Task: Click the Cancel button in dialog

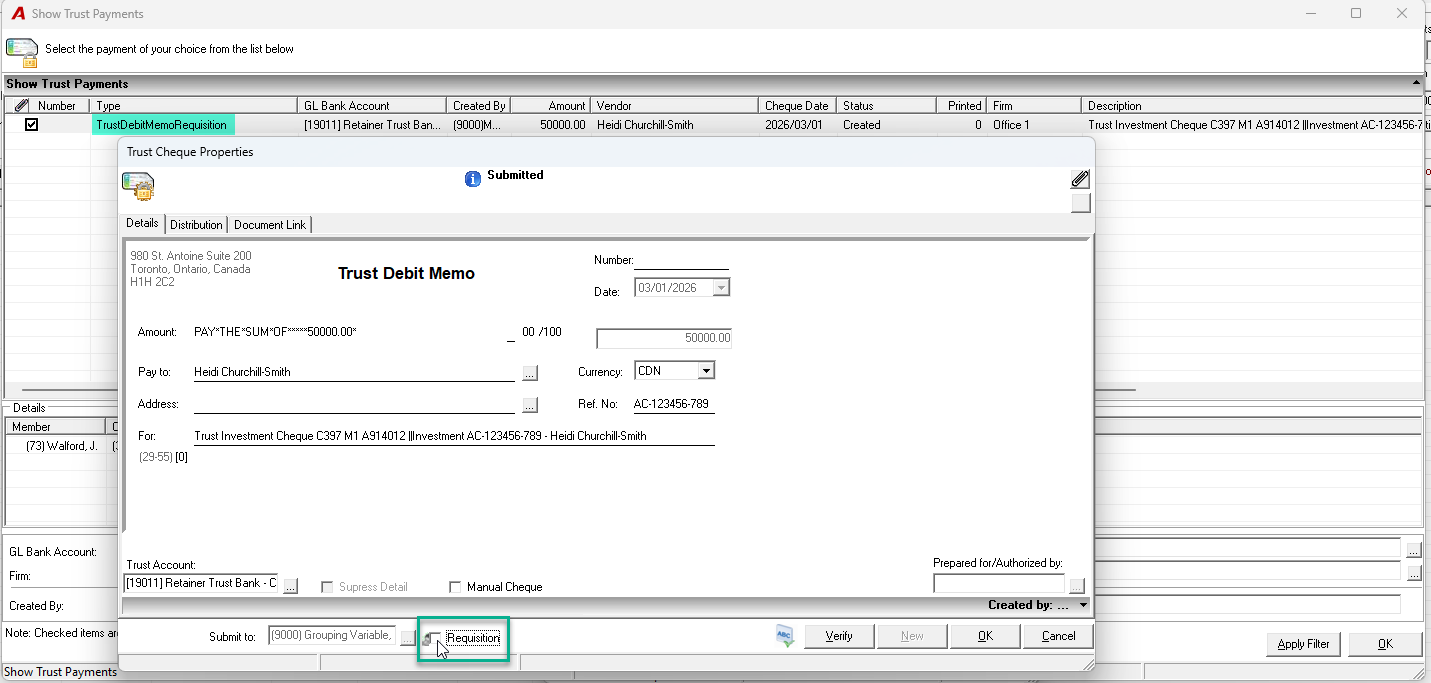Action: pos(1058,636)
